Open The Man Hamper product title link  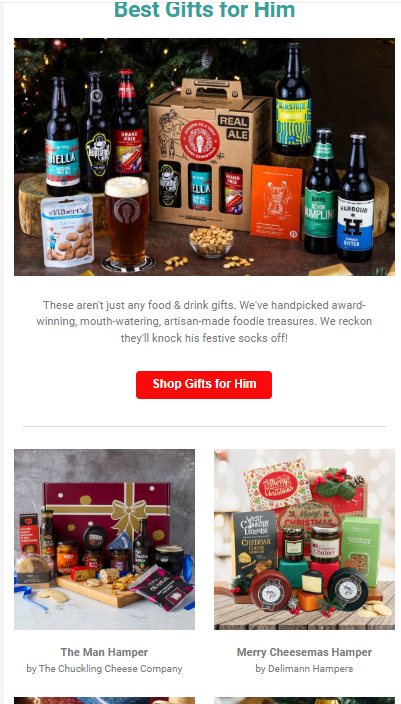(104, 652)
